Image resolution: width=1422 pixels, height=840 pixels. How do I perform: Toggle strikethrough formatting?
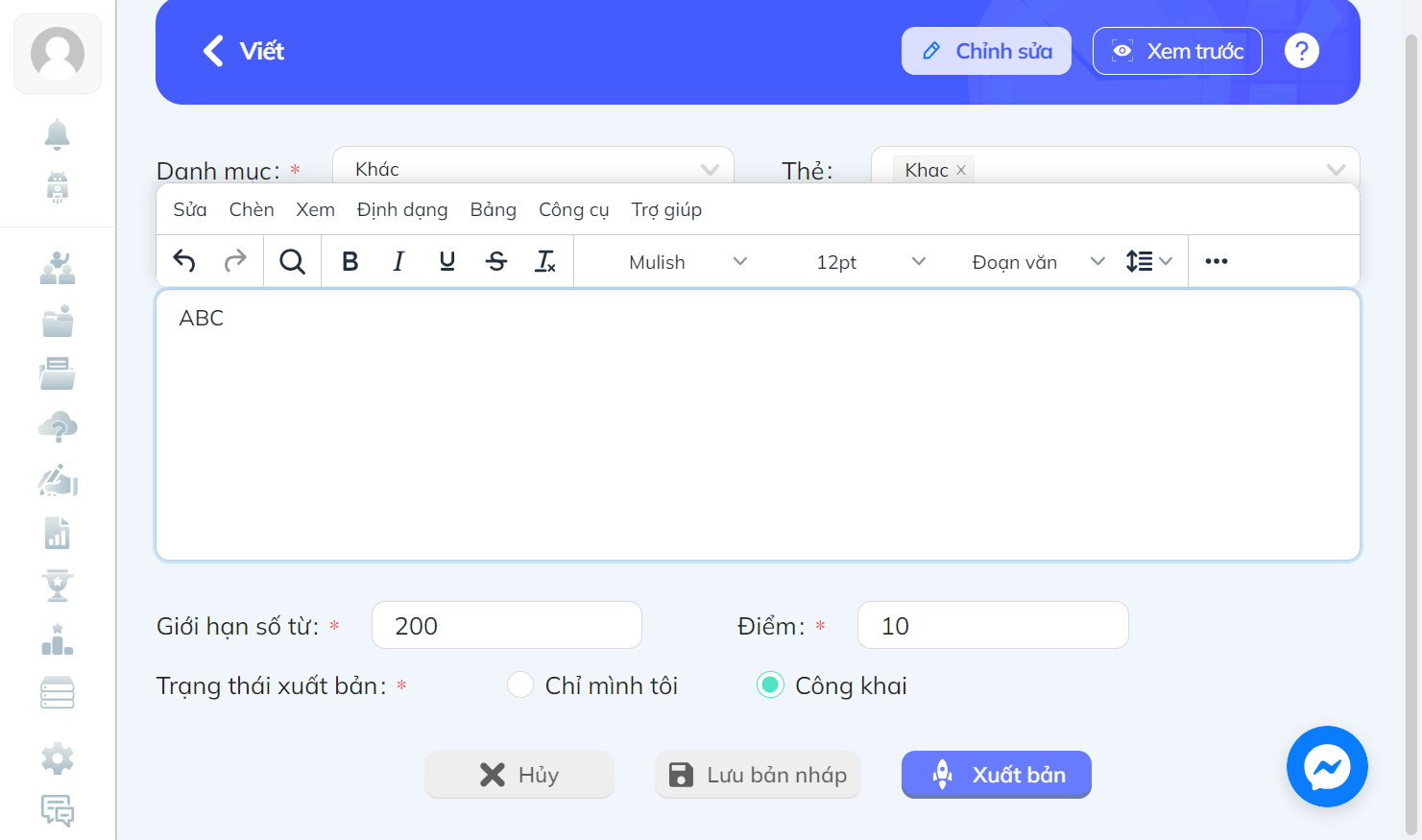pos(496,261)
